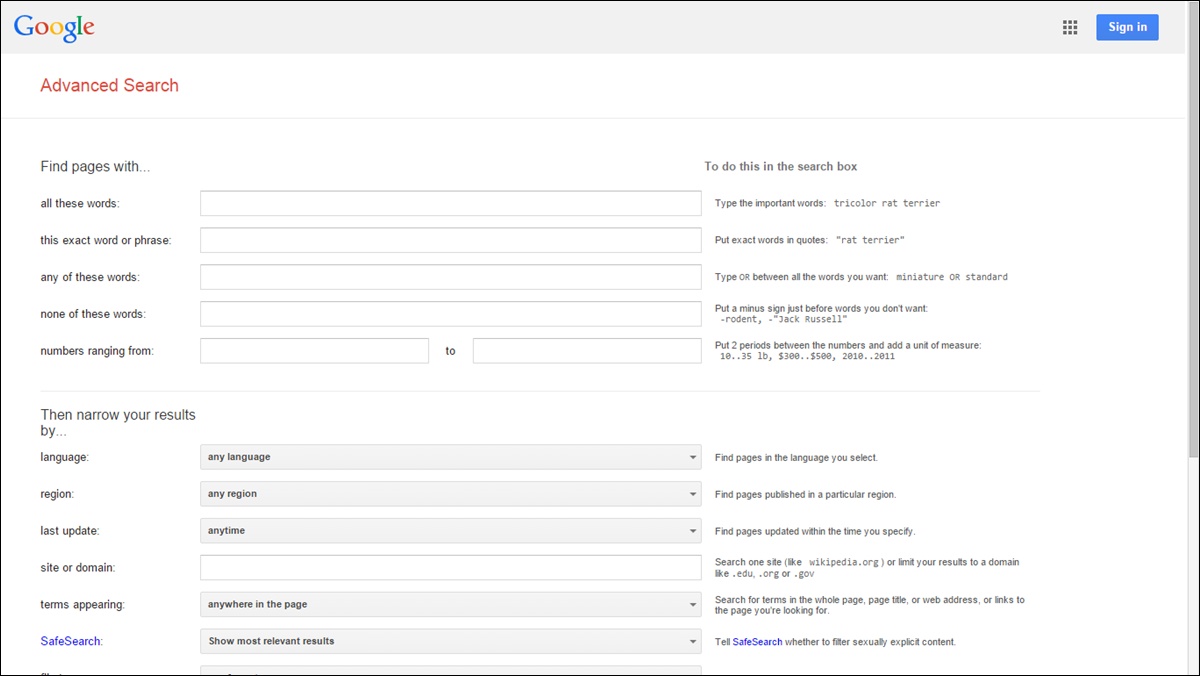Open the "any region" dropdown
Viewport: 1200px width, 676px height.
450,493
